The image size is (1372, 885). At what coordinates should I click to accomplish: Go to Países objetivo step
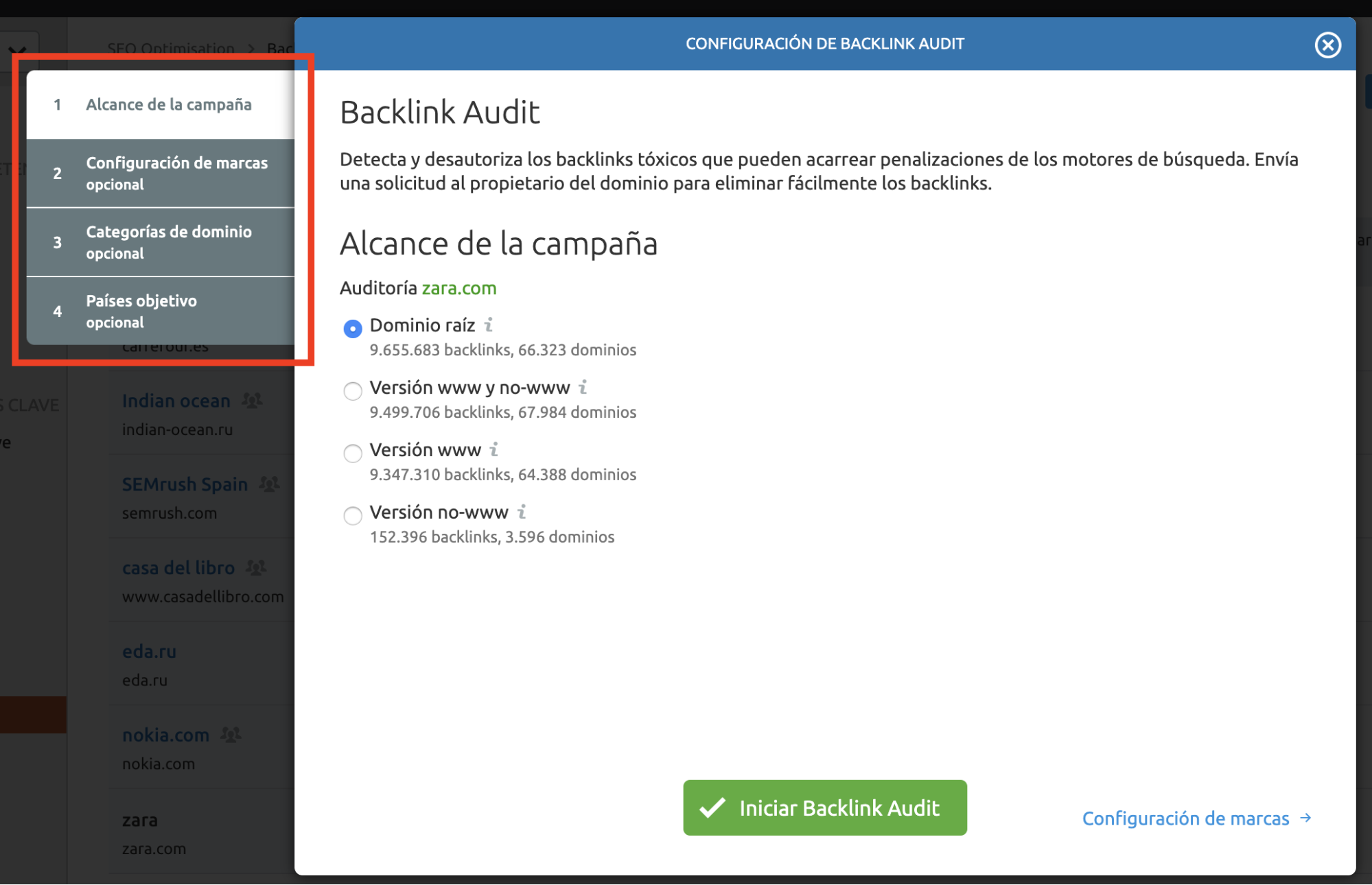tap(161, 311)
